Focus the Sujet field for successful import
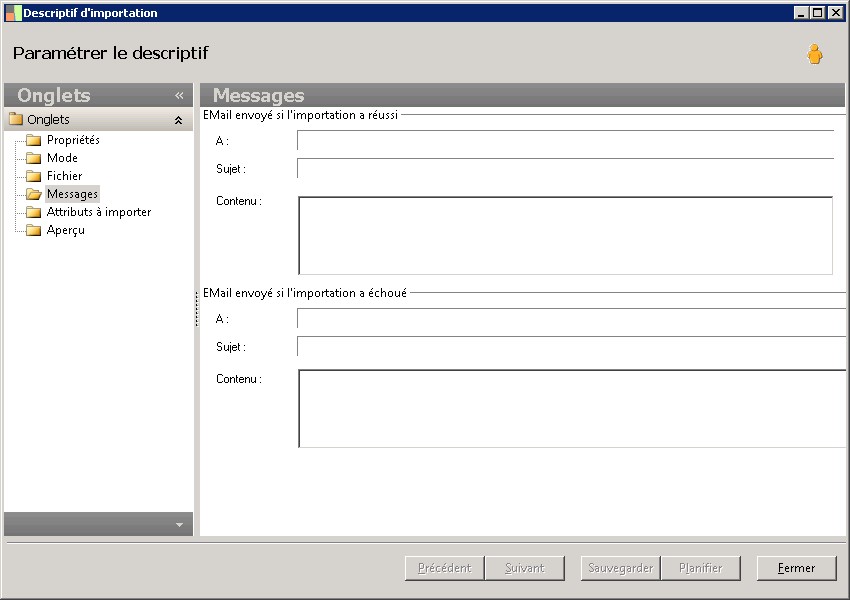Viewport: 850px width, 600px height. pyautogui.click(x=565, y=169)
